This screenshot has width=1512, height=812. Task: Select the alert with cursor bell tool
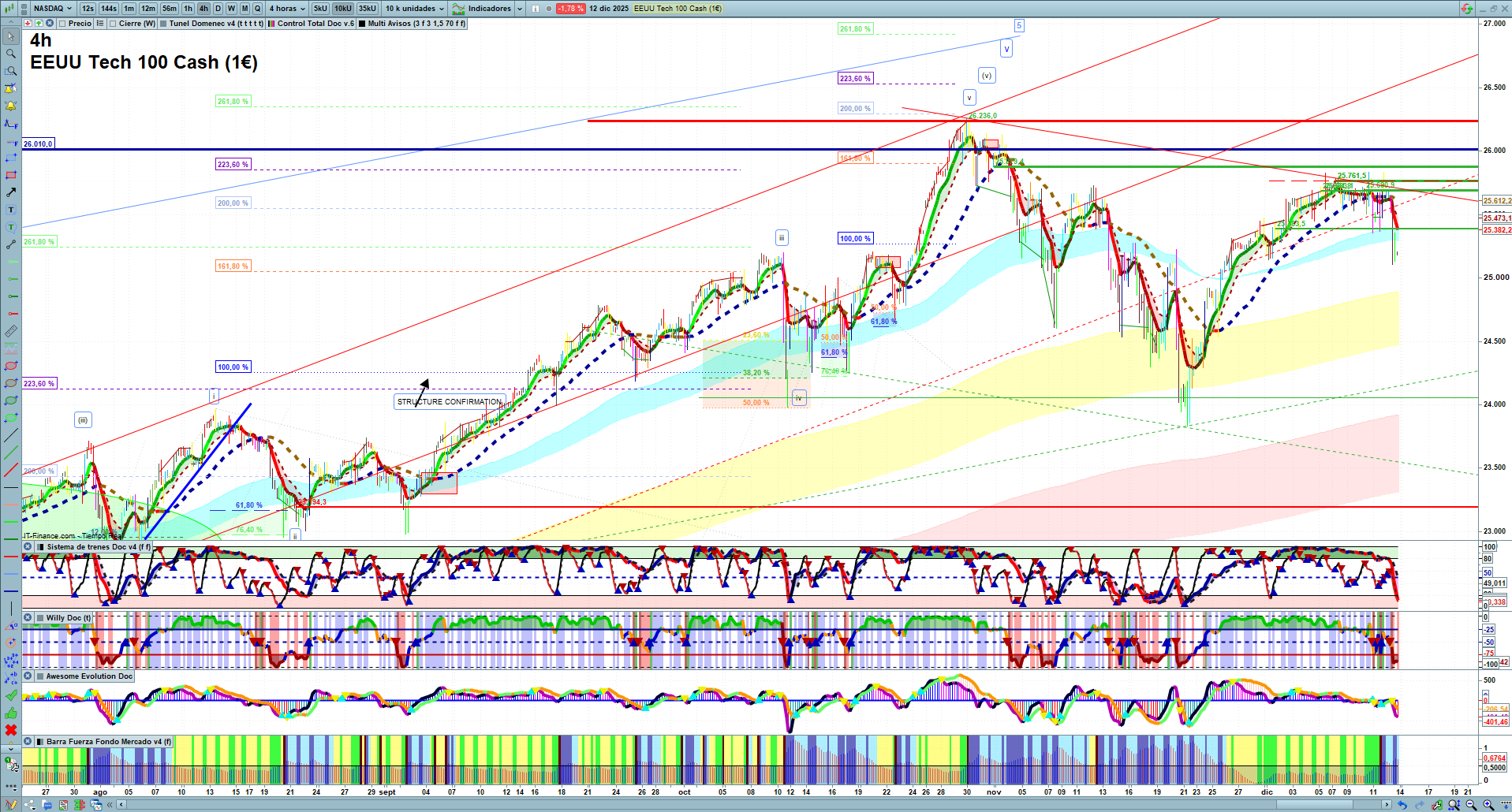[x=11, y=88]
